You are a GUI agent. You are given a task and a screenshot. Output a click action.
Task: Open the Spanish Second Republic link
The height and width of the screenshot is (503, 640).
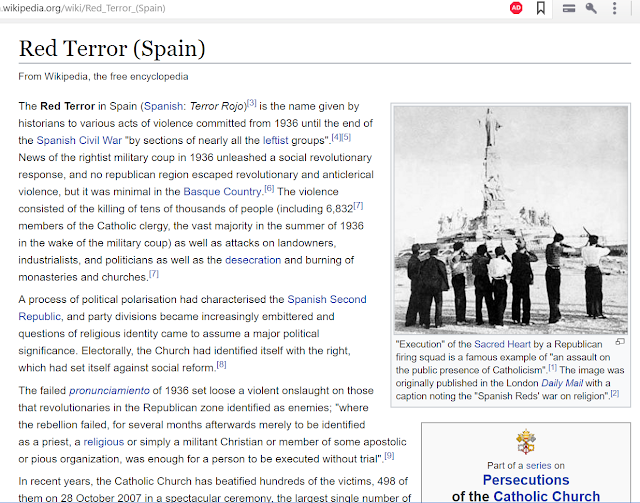click(327, 299)
